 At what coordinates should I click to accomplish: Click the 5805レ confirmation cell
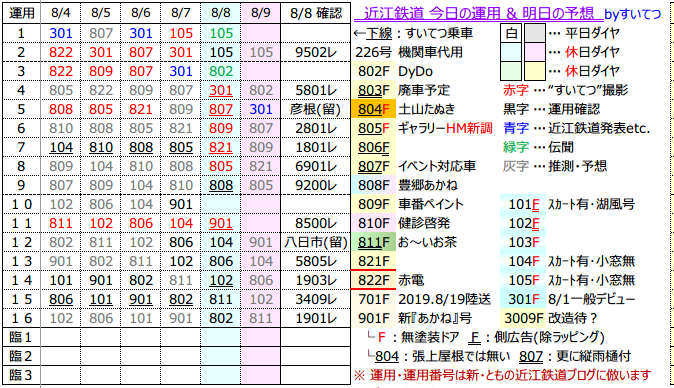[316, 261]
